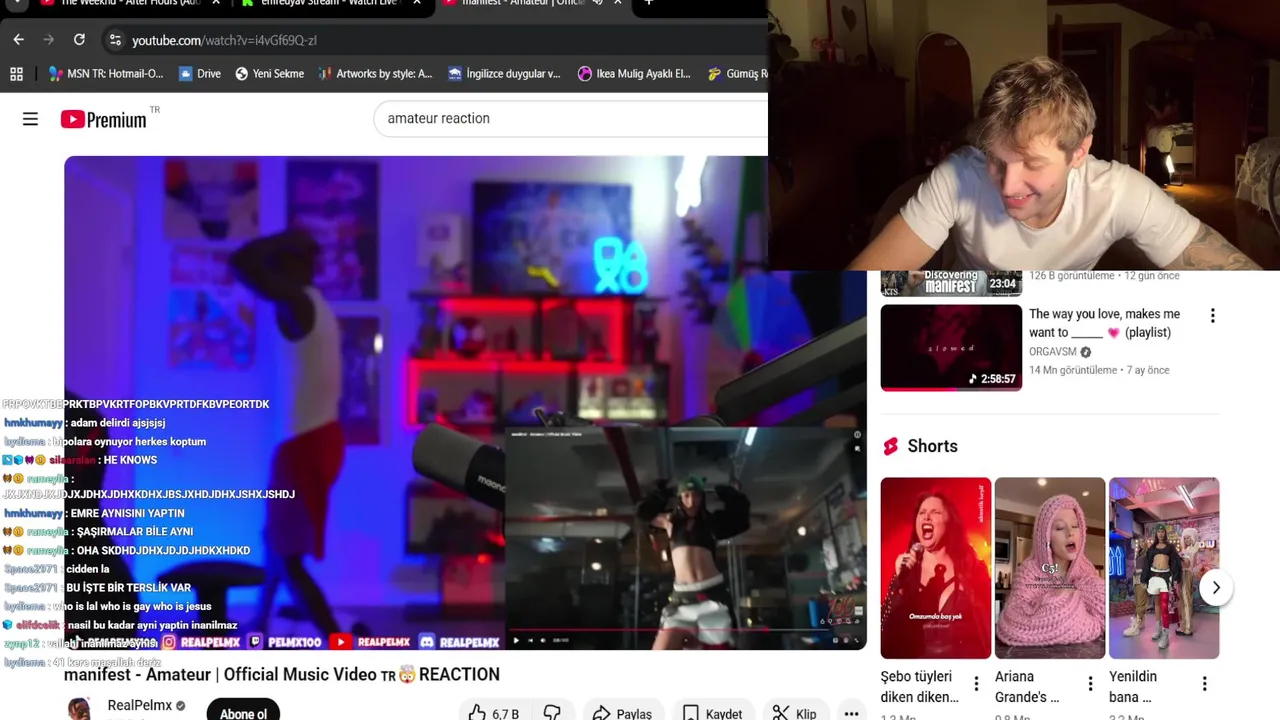1280x720 pixels.
Task: Open a new browser tab
Action: point(649,3)
